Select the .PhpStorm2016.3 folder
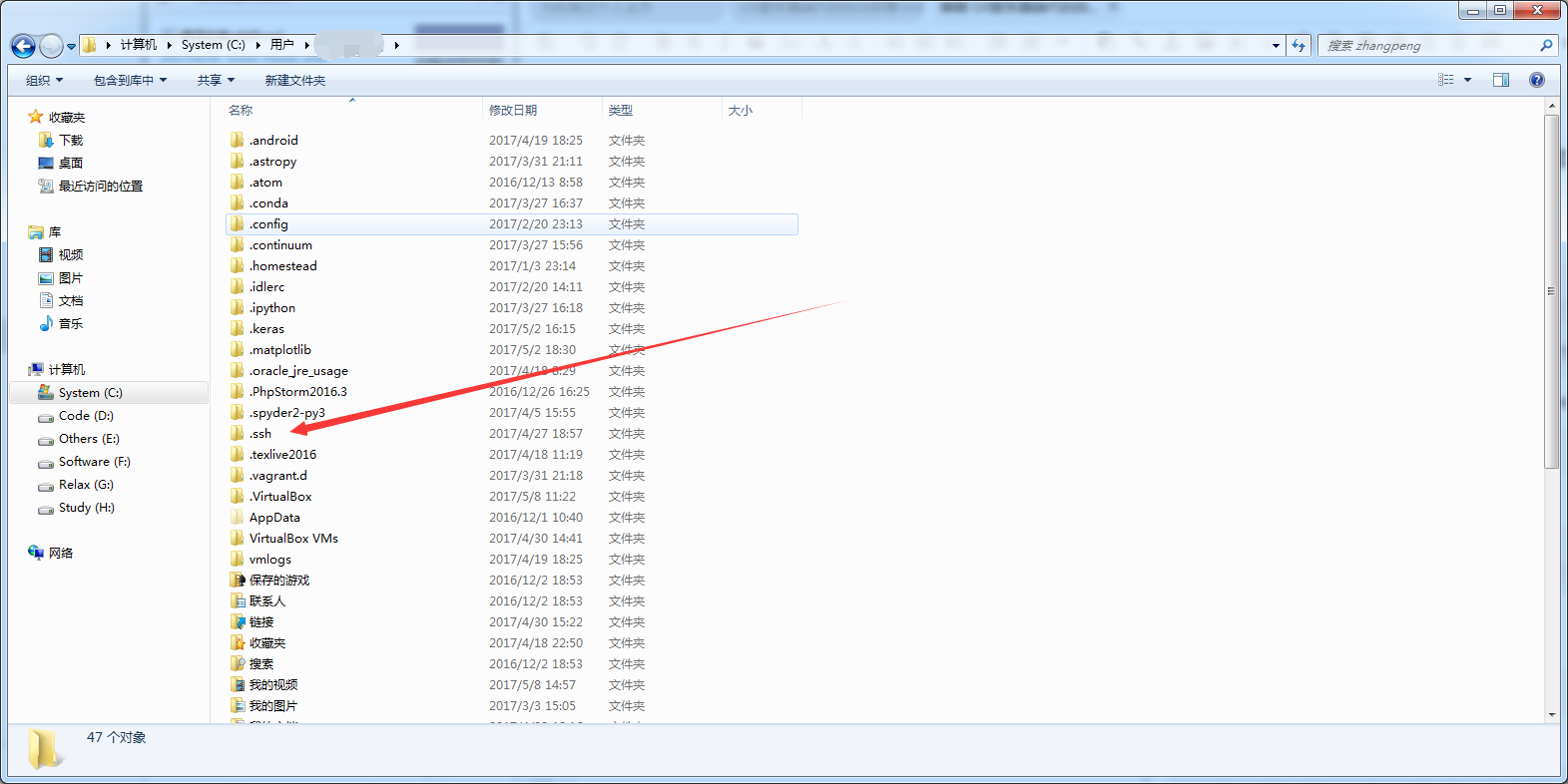 298,392
